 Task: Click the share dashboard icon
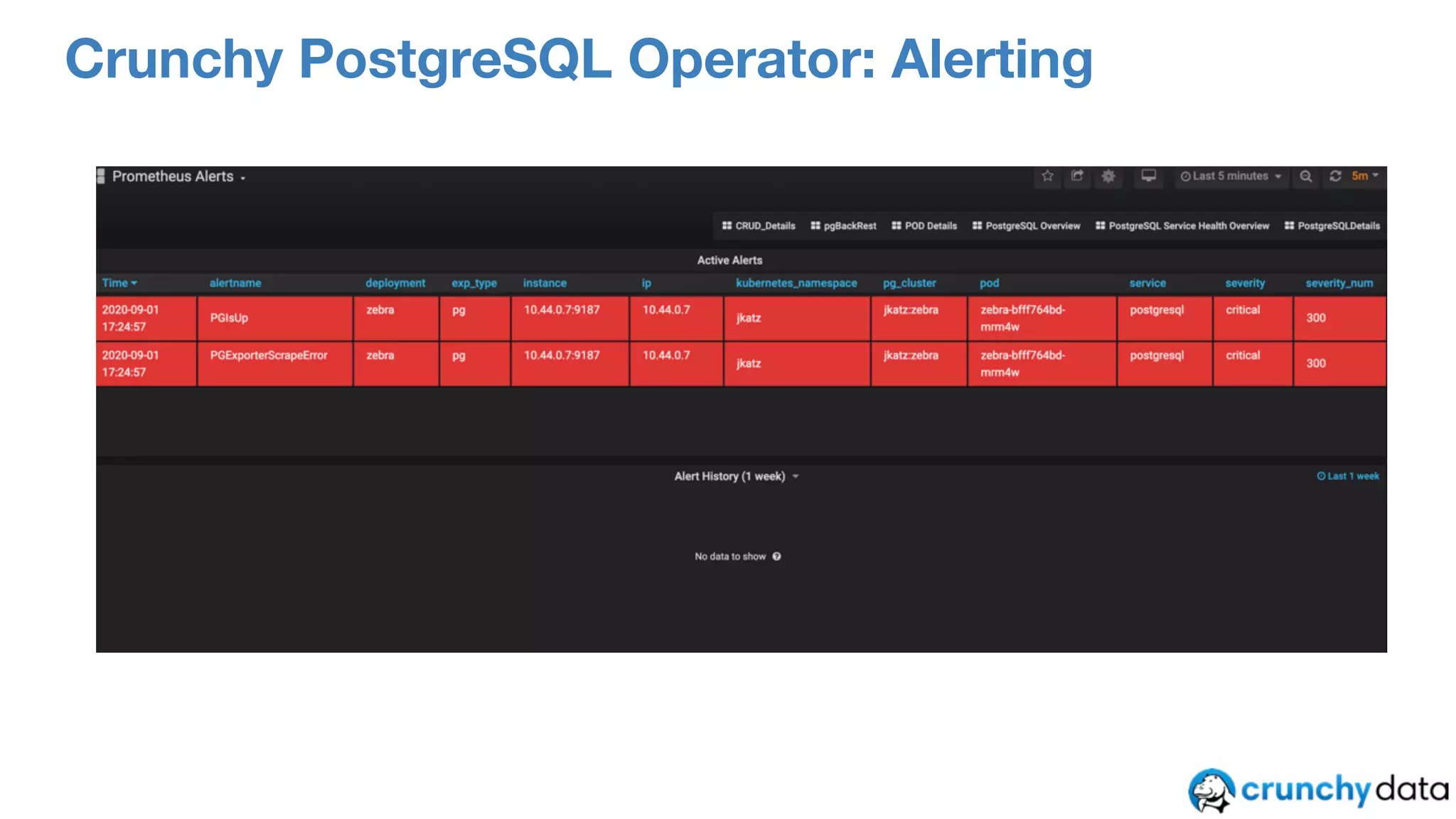1077,176
